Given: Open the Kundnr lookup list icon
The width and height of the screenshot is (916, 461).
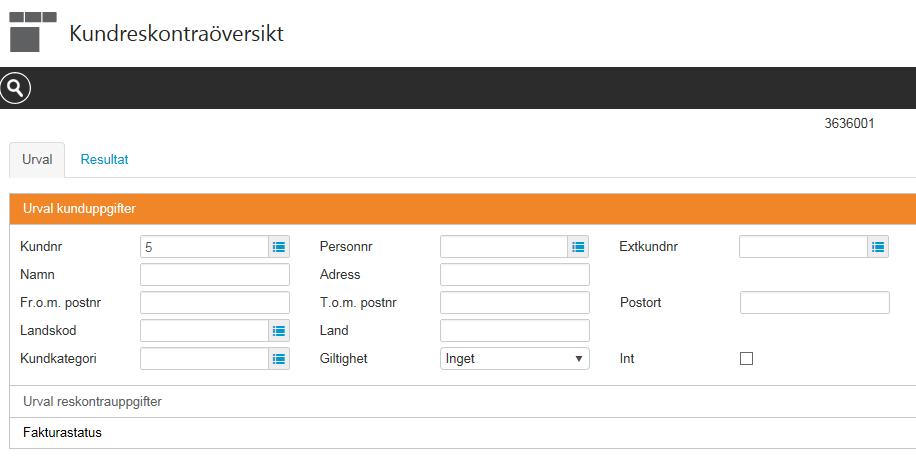Looking at the screenshot, I should pyautogui.click(x=279, y=247).
